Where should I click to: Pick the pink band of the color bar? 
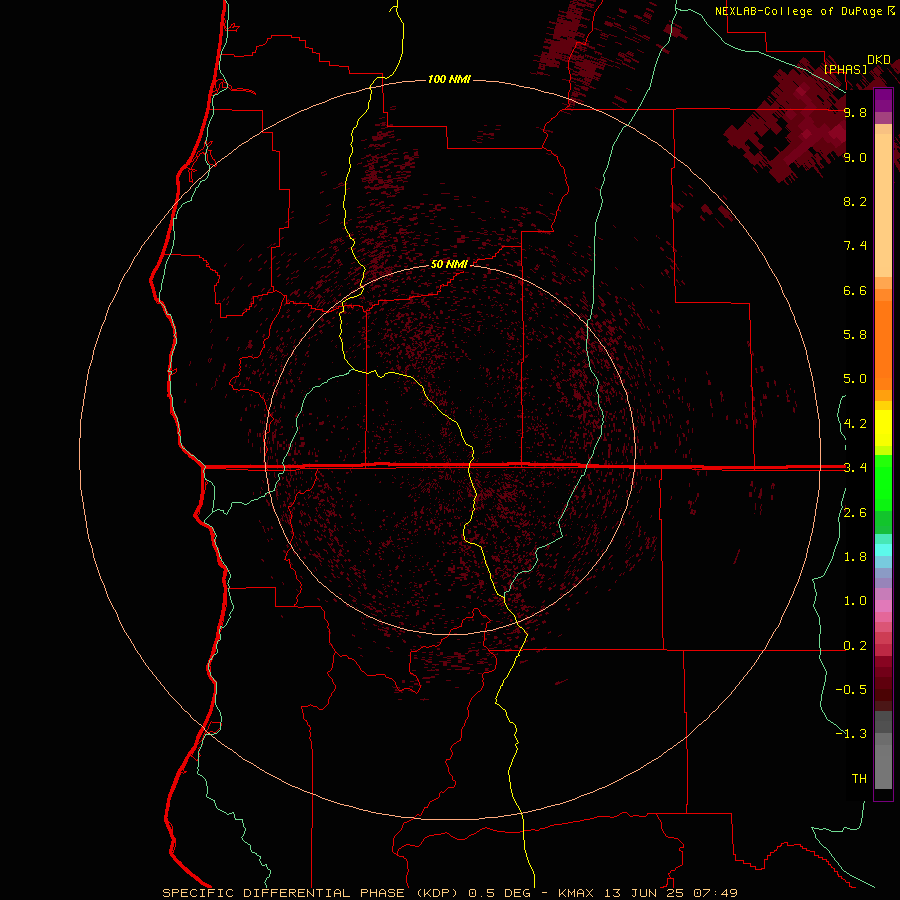click(x=883, y=606)
